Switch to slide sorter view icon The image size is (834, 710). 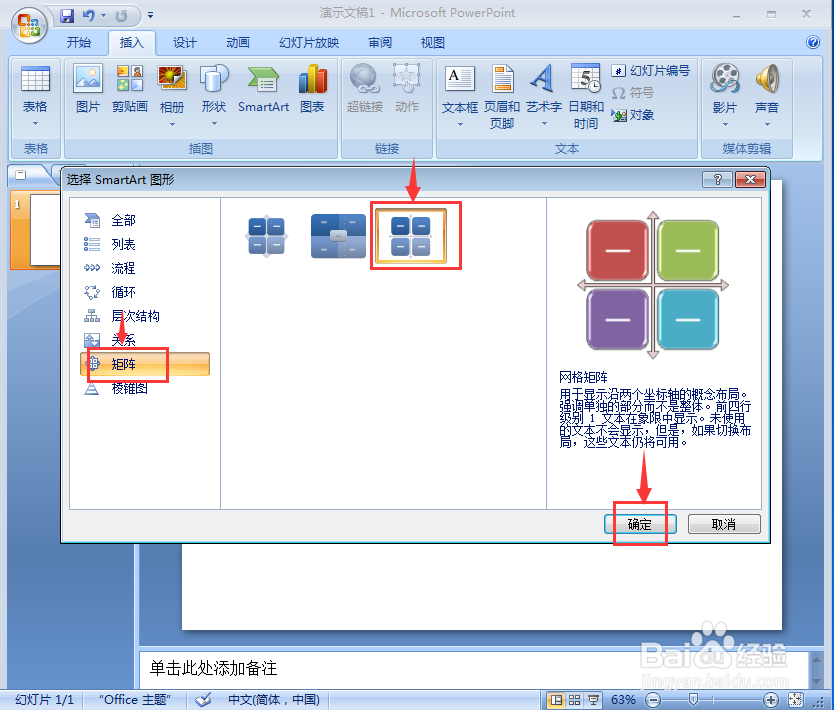coord(574,700)
